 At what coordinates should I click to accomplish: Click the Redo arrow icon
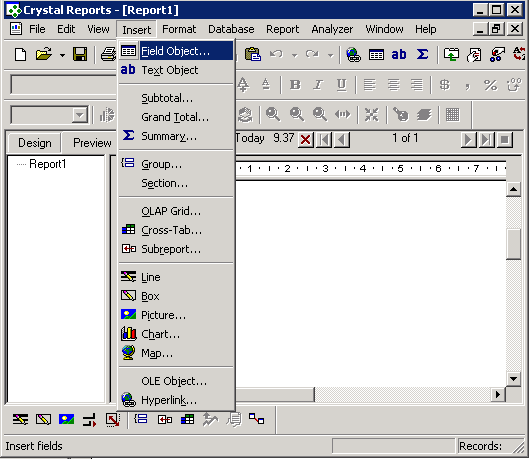[312, 54]
